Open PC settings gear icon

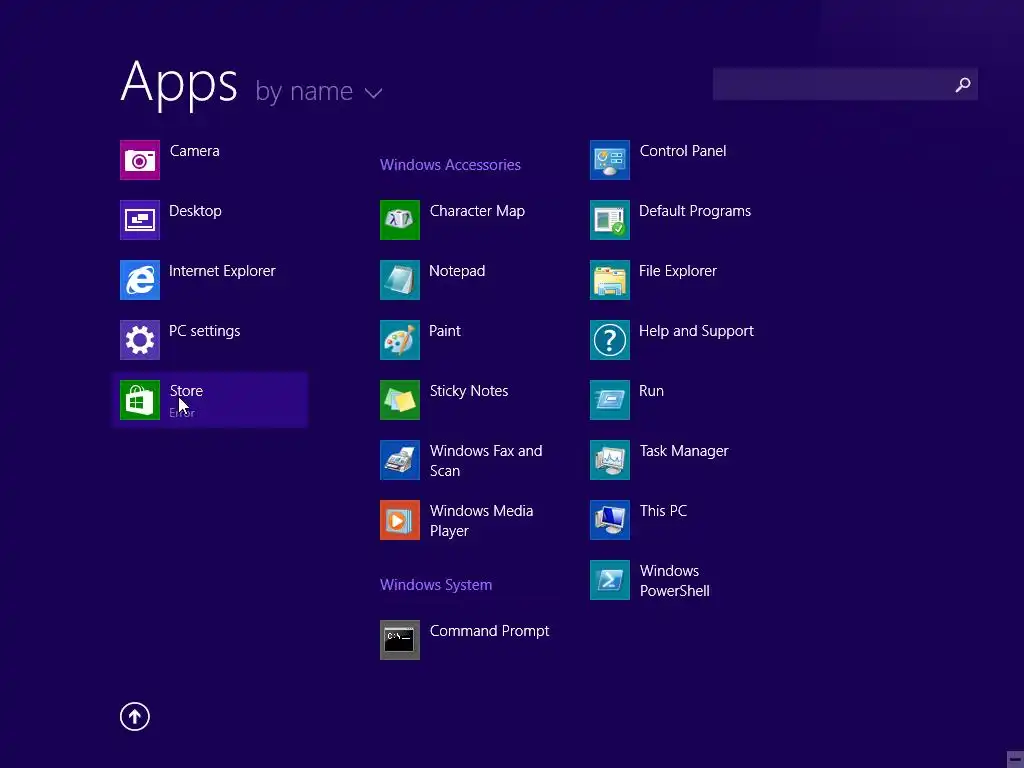[x=140, y=340]
